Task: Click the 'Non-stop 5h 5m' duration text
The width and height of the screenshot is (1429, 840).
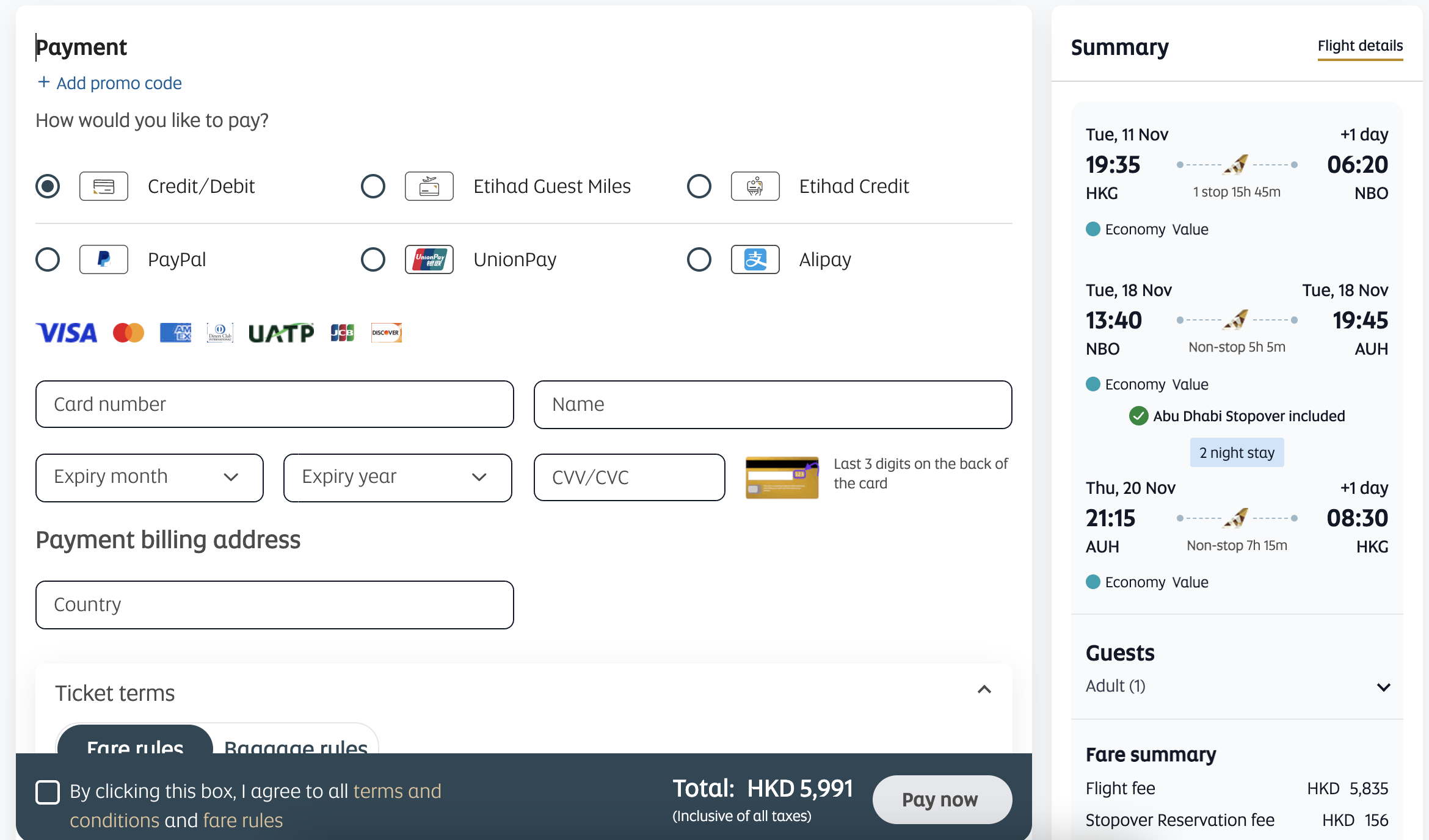Action: point(1237,347)
